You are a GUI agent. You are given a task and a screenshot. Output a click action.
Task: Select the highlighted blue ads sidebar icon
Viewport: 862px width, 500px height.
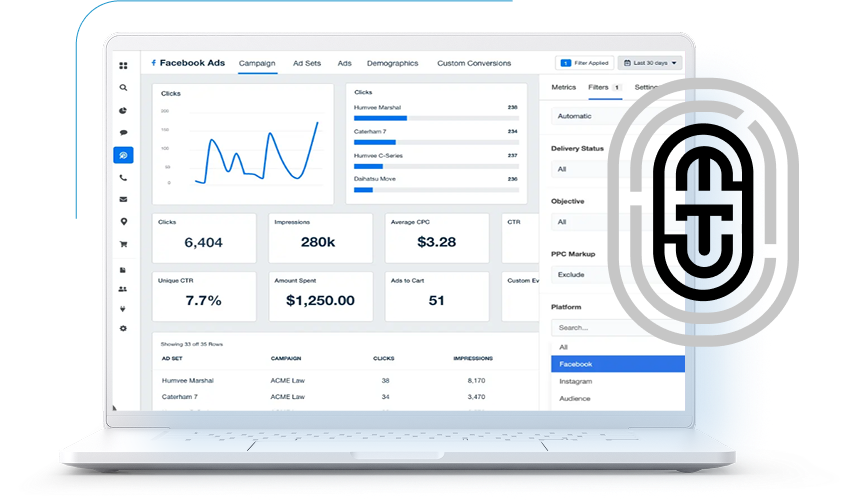point(123,155)
